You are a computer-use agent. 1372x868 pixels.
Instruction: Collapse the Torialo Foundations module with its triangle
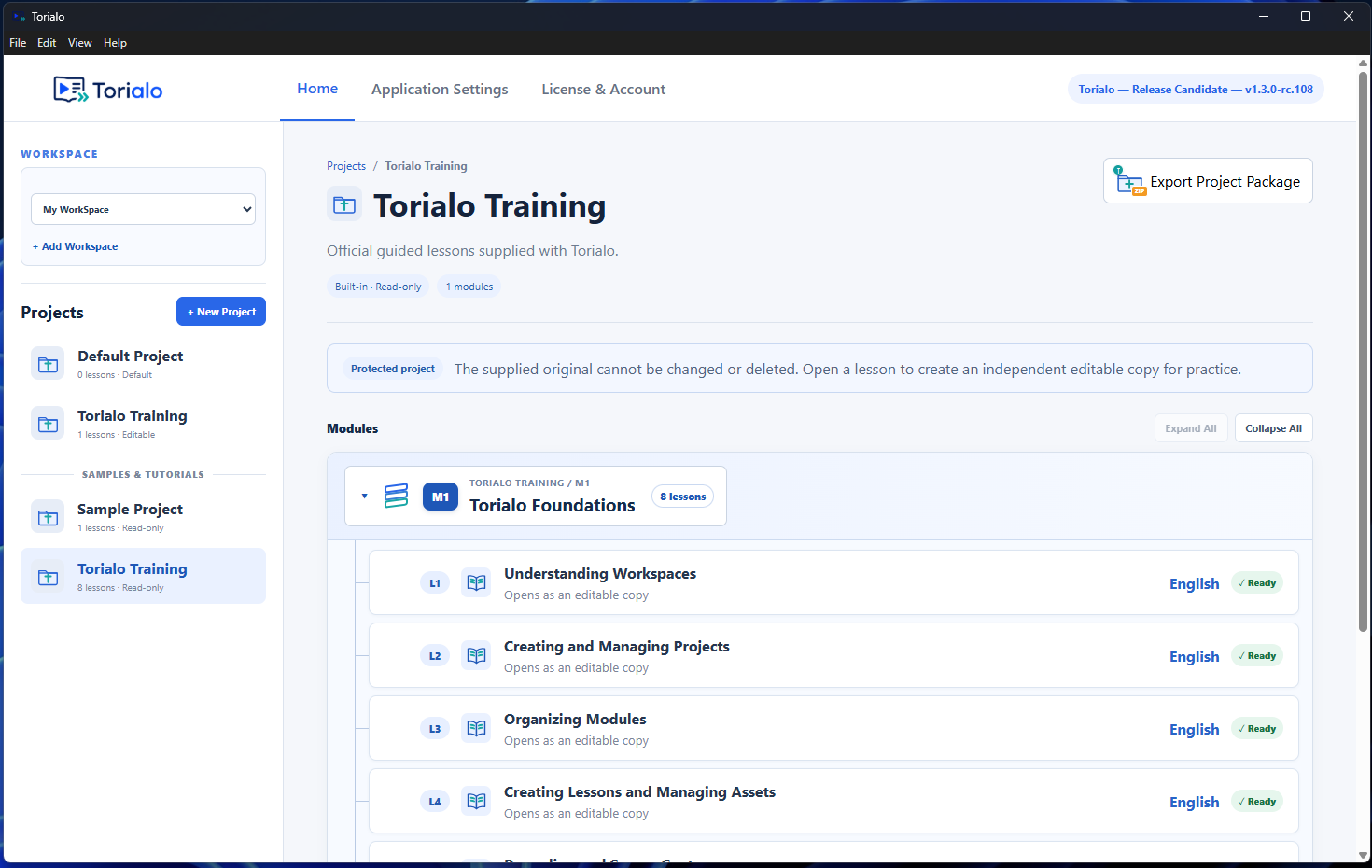coord(364,497)
